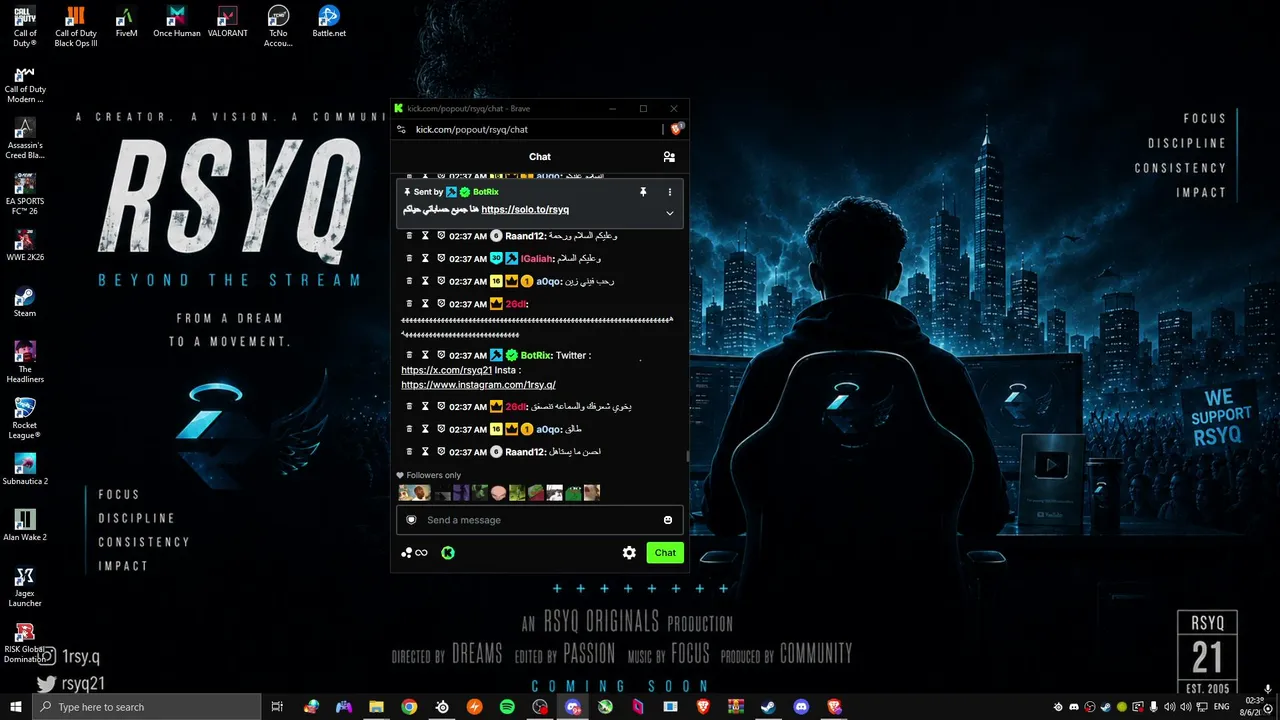1280x720 pixels.
Task: Open the Once Human desktop icon
Action: [x=177, y=22]
